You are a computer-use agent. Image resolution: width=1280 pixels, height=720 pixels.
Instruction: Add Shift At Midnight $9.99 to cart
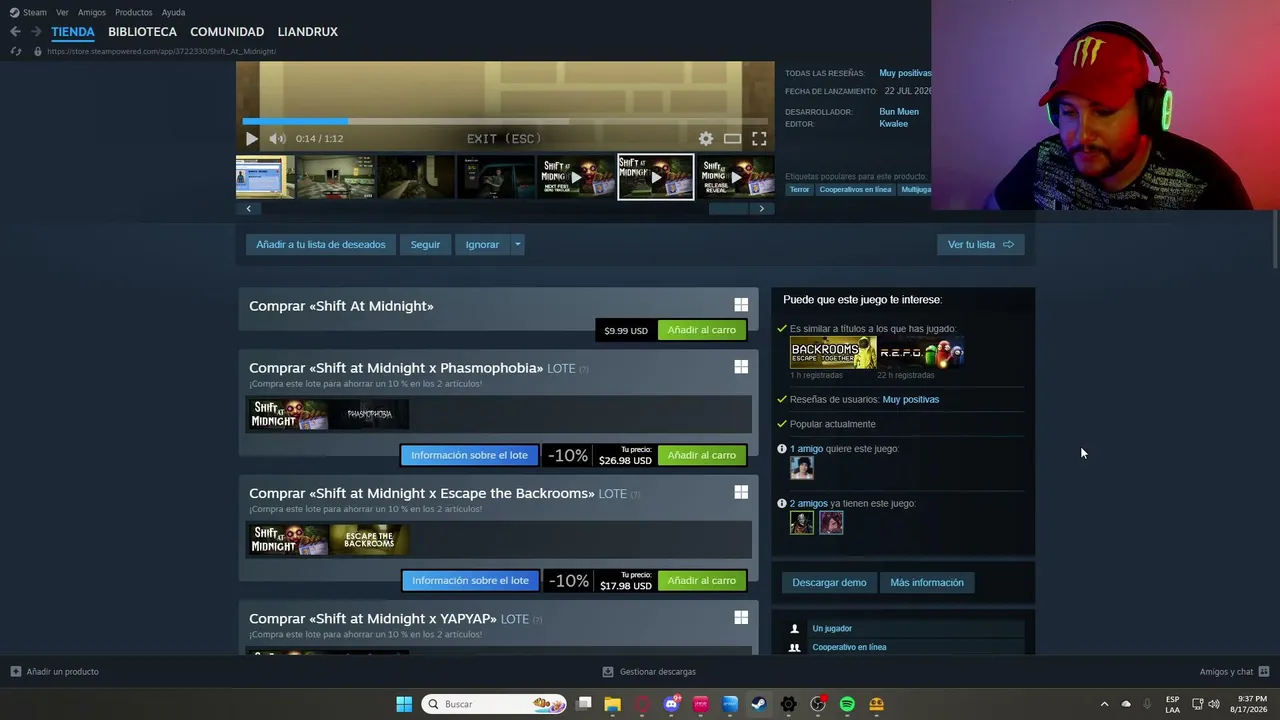pyautogui.click(x=701, y=330)
